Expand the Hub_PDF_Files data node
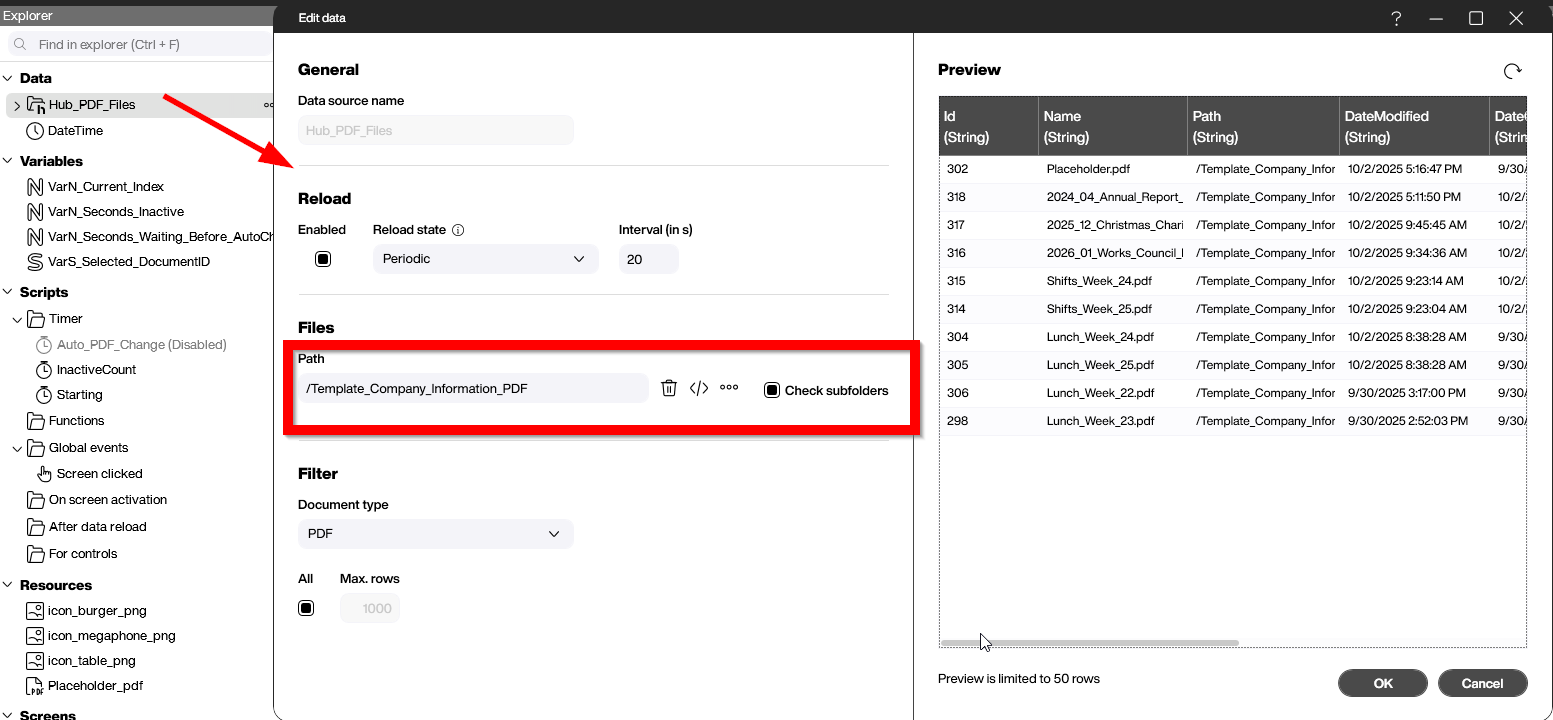This screenshot has width=1553, height=720. pyautogui.click(x=17, y=105)
